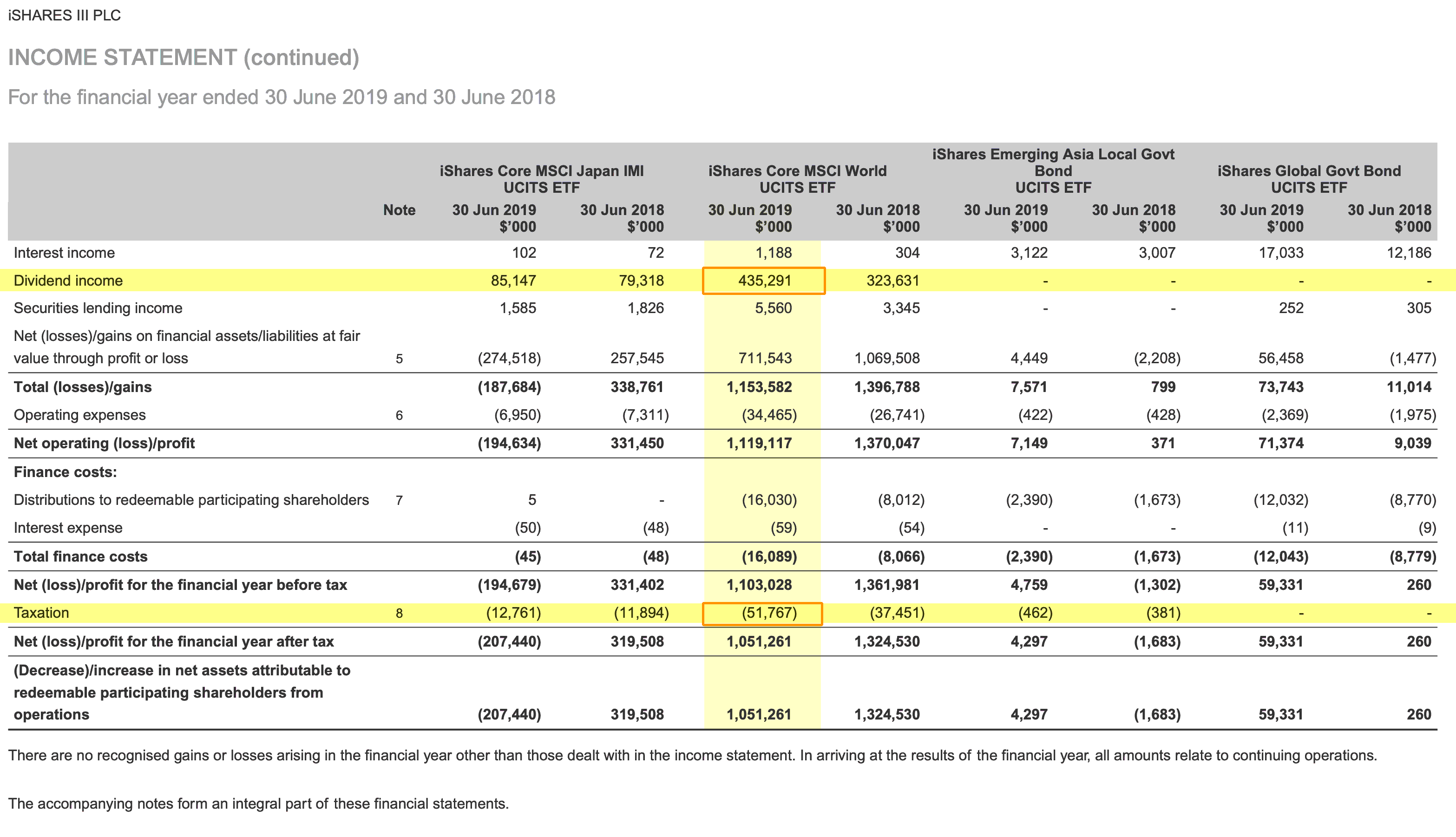Image resolution: width=1456 pixels, height=837 pixels.
Task: Select the interest income value 17,033
Action: coord(1281,253)
